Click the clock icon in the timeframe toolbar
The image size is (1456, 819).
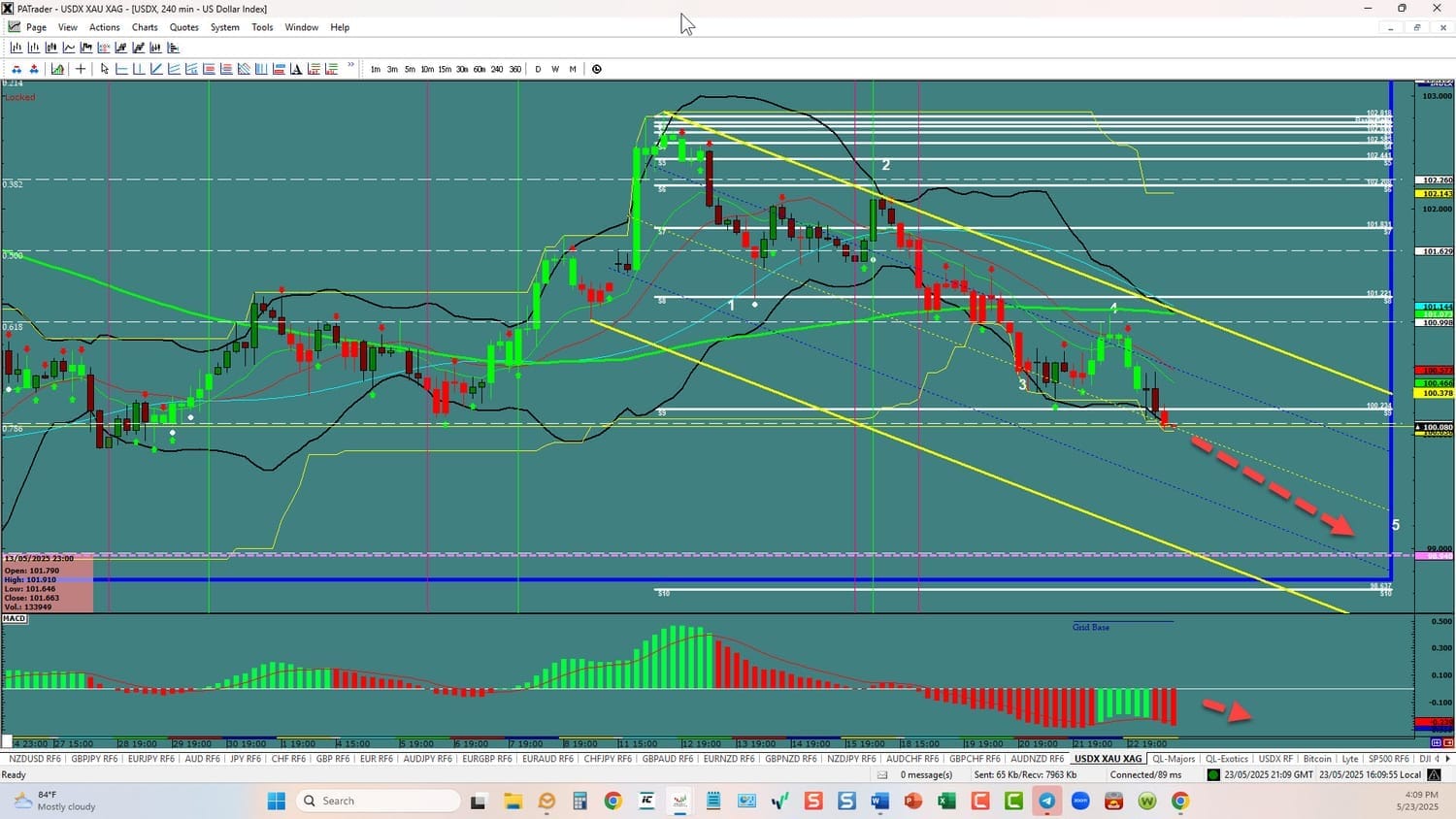[x=596, y=69]
